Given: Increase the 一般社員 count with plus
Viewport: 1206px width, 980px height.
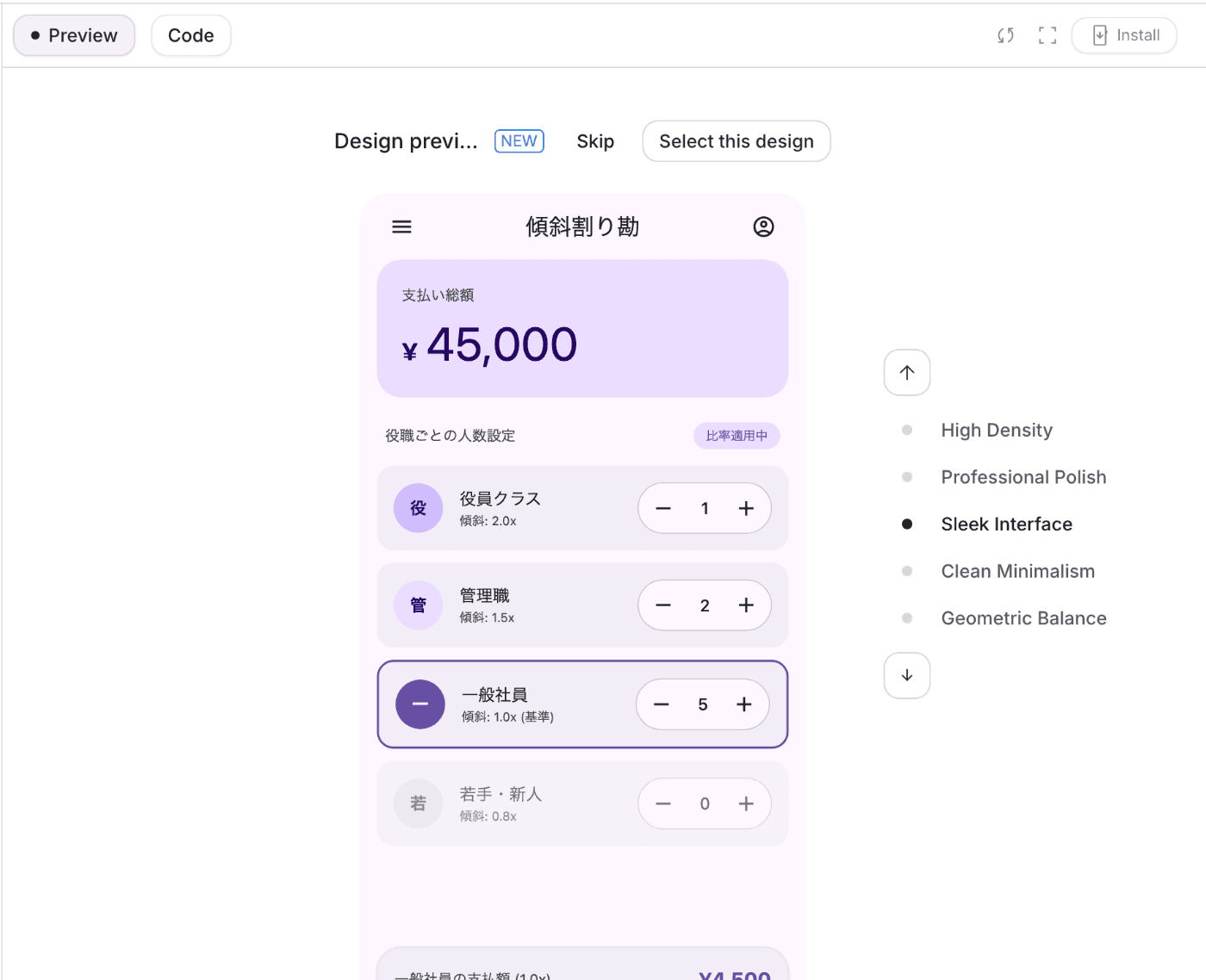Looking at the screenshot, I should coord(744,704).
